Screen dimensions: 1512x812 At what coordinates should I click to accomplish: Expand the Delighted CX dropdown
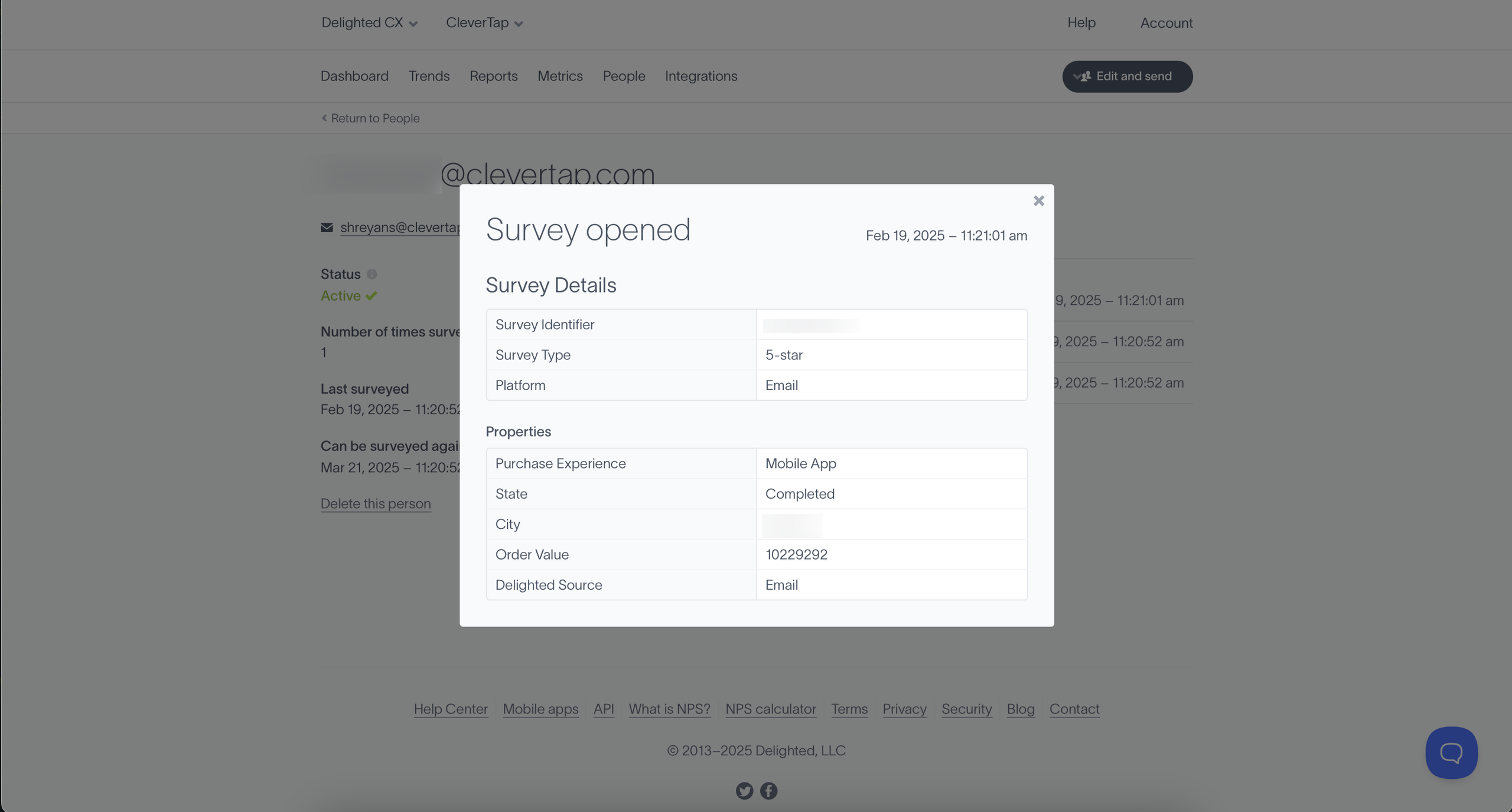tap(369, 23)
